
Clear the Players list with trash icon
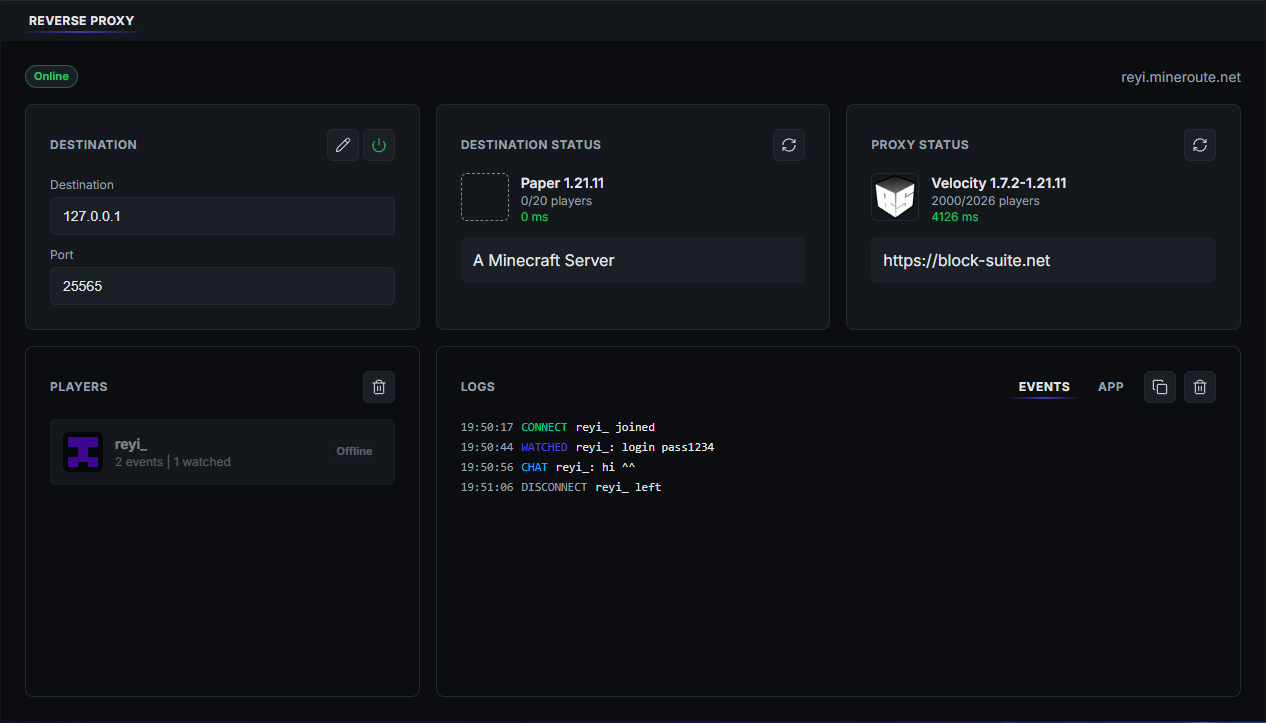click(x=379, y=387)
